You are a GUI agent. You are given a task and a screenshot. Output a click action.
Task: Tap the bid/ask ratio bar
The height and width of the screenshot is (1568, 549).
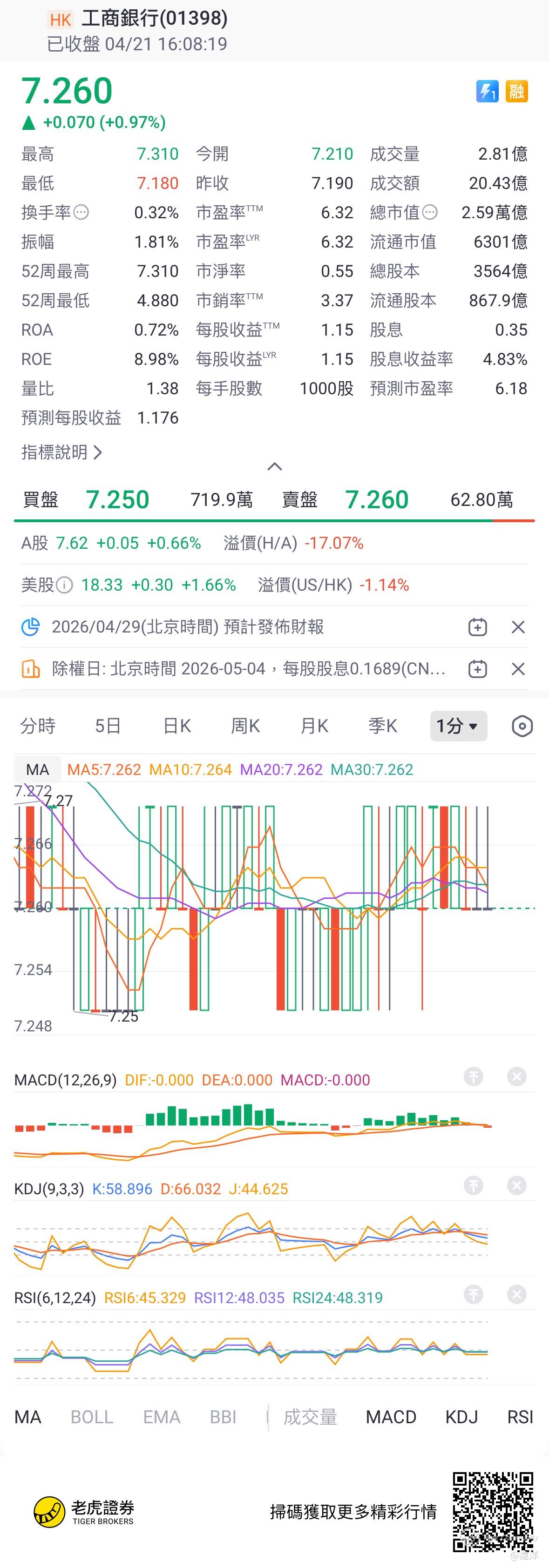pos(274,521)
